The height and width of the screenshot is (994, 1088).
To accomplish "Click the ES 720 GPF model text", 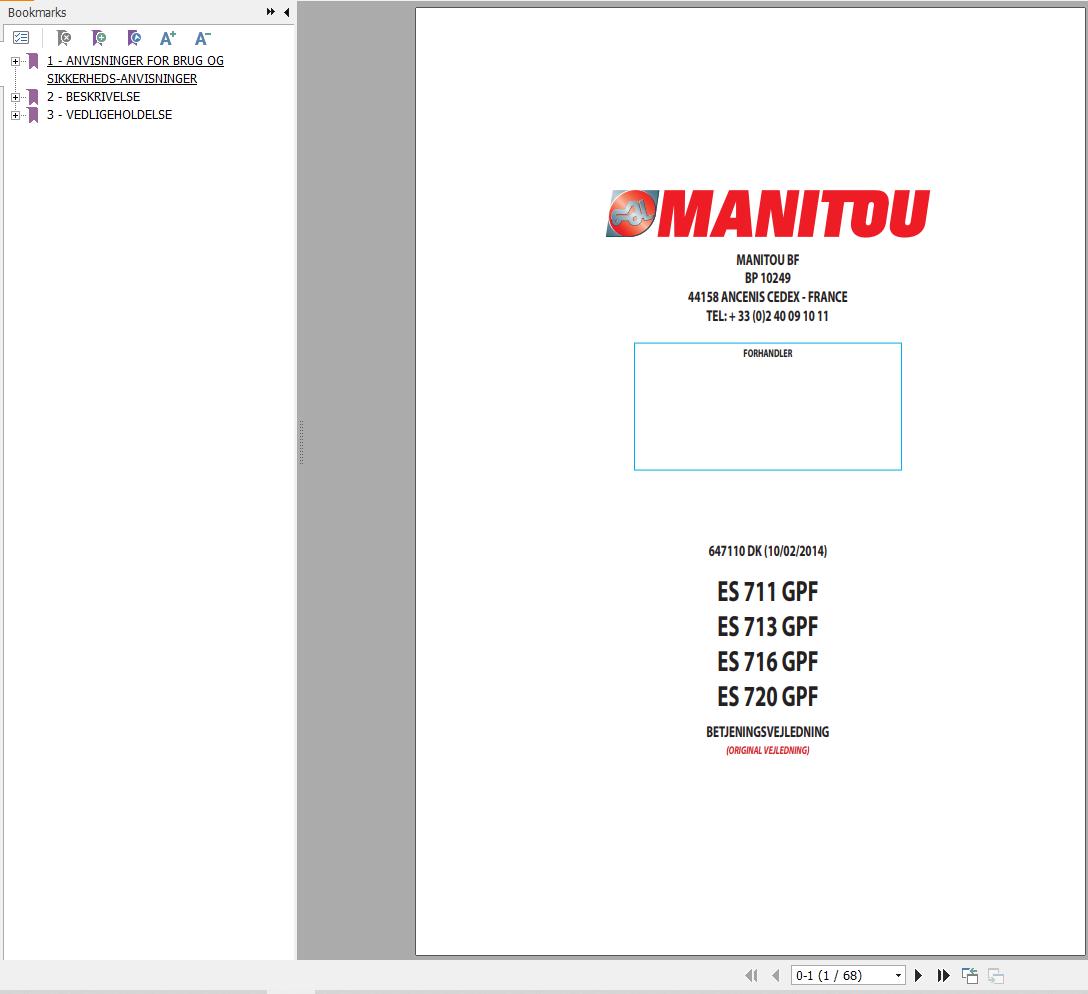I will (x=767, y=696).
